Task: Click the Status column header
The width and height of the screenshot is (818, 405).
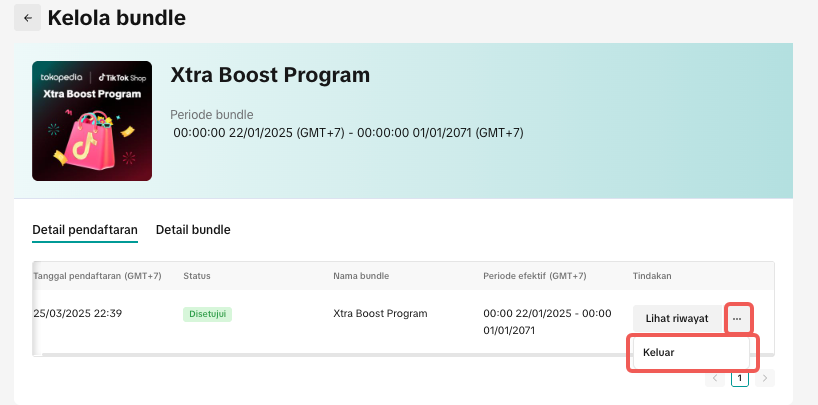Action: coord(197,276)
